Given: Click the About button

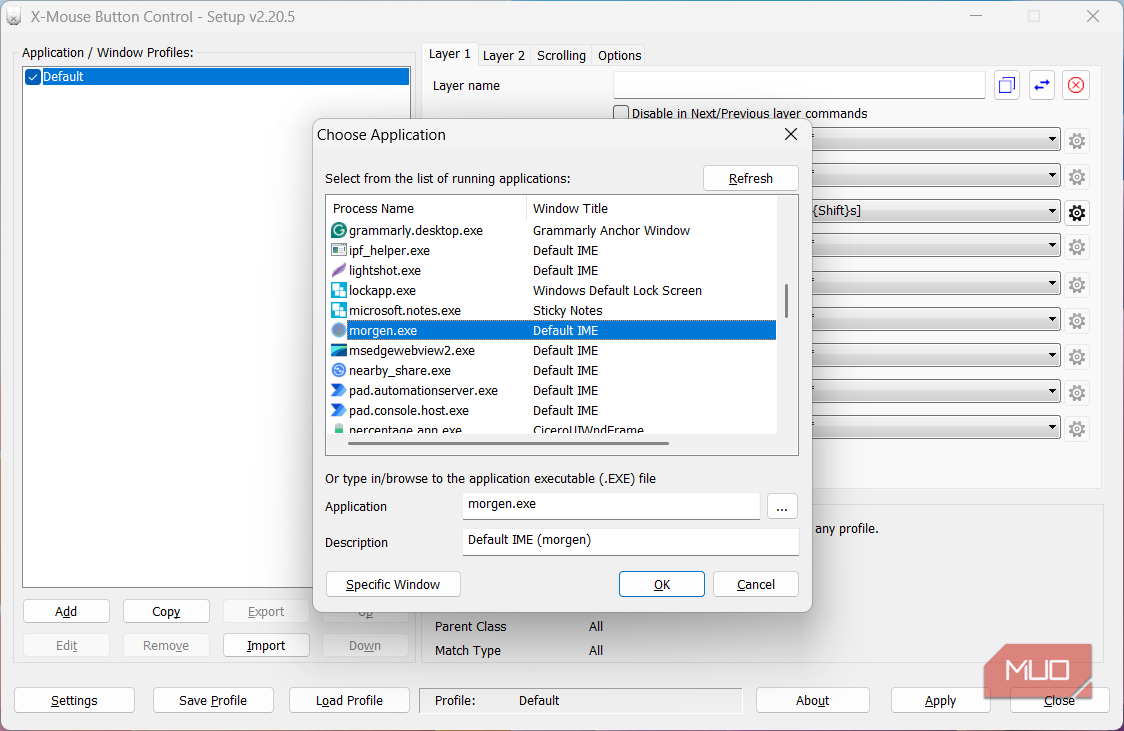Looking at the screenshot, I should (x=812, y=700).
